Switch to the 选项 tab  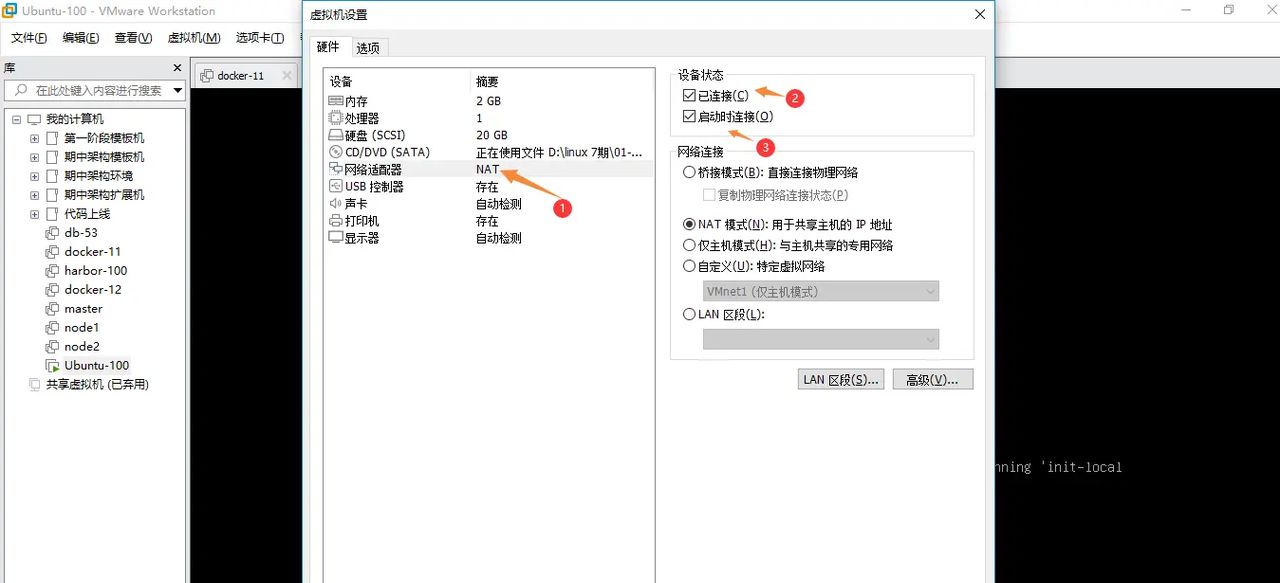coord(368,46)
